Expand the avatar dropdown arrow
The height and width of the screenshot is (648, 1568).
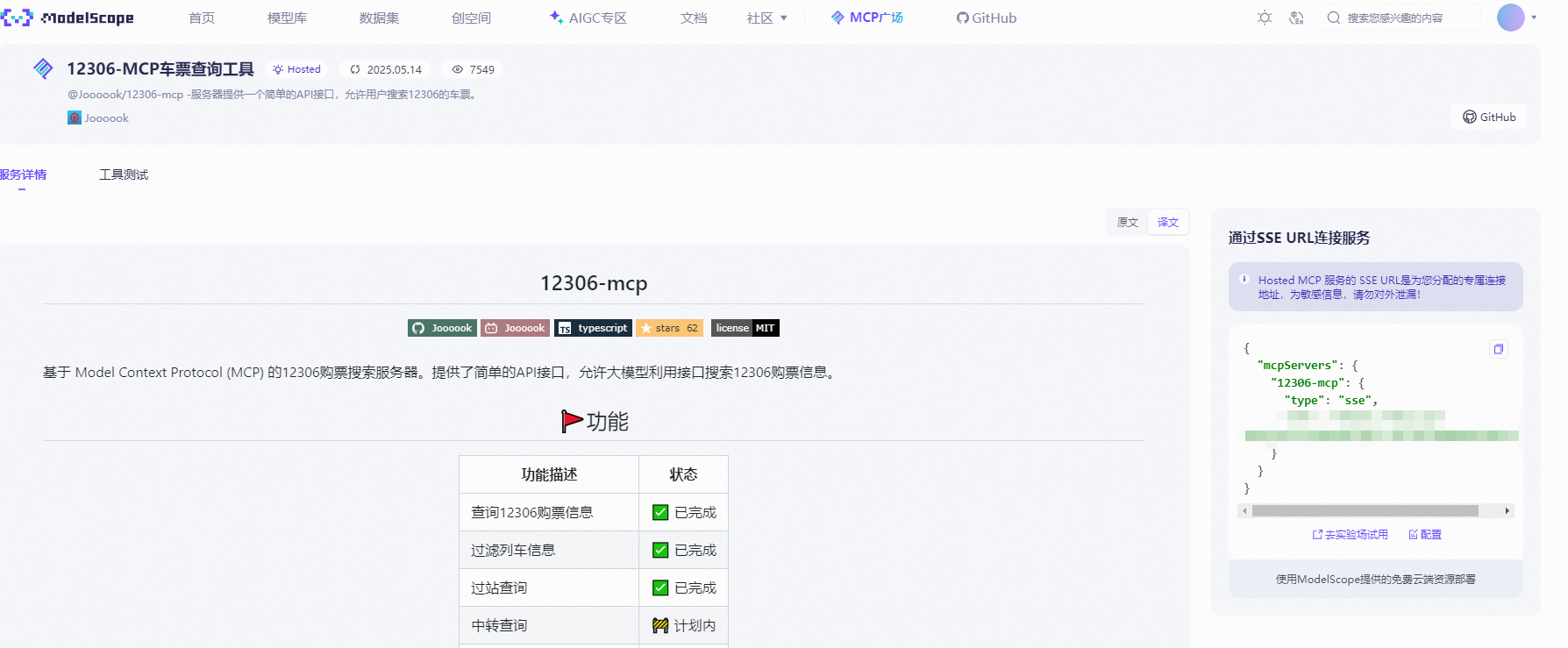(x=1534, y=18)
